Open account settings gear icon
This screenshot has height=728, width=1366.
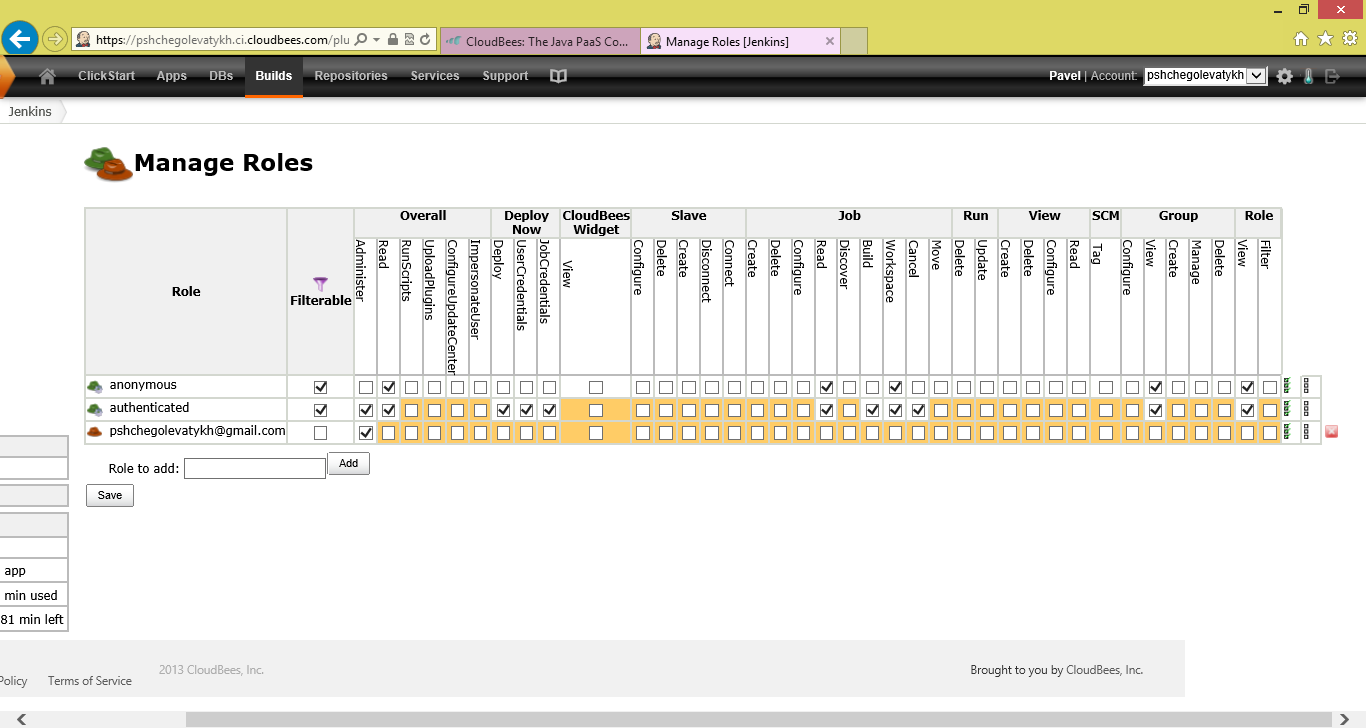point(1284,76)
